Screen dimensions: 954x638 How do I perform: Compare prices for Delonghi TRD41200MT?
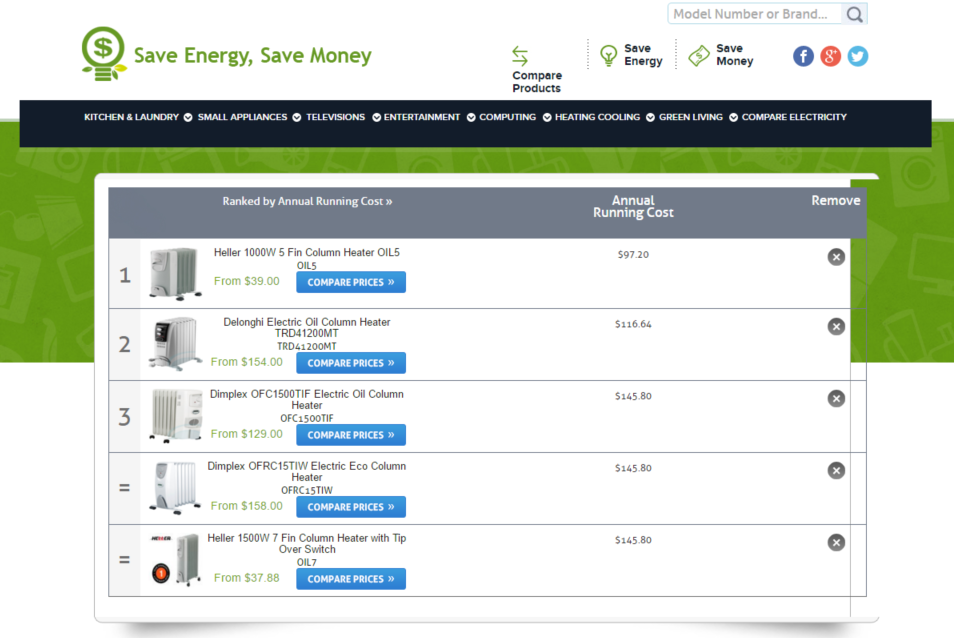[351, 363]
